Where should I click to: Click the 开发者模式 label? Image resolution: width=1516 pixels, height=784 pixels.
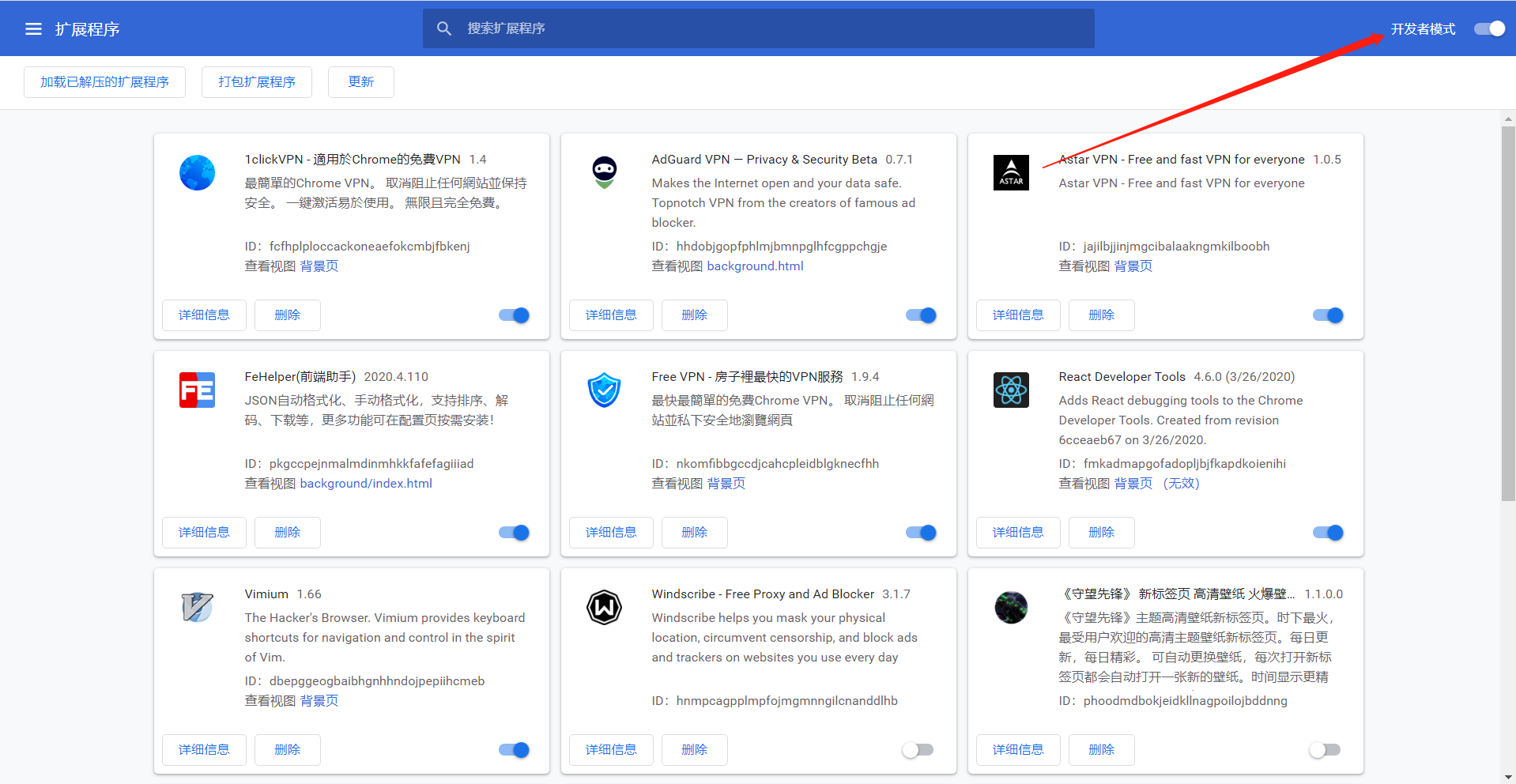(x=1423, y=29)
